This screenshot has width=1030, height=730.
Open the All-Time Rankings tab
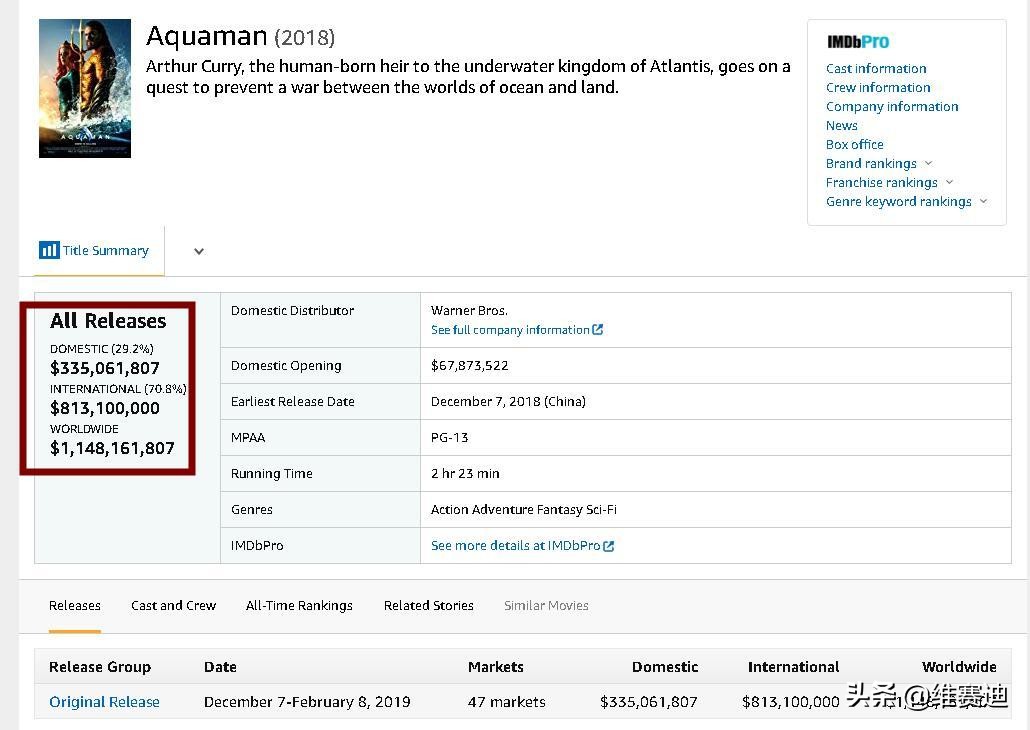click(299, 605)
